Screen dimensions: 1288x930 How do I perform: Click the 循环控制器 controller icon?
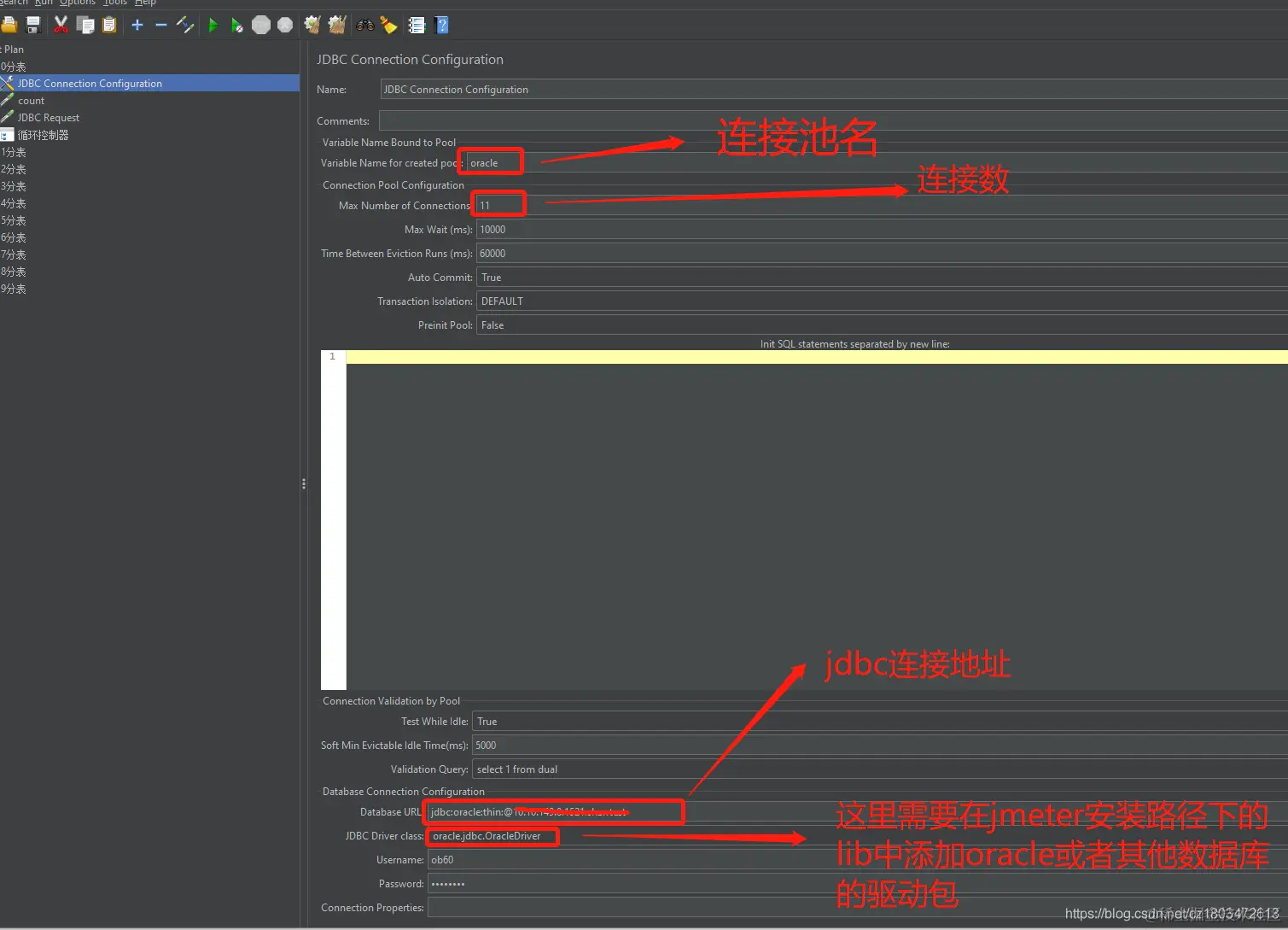click(8, 135)
